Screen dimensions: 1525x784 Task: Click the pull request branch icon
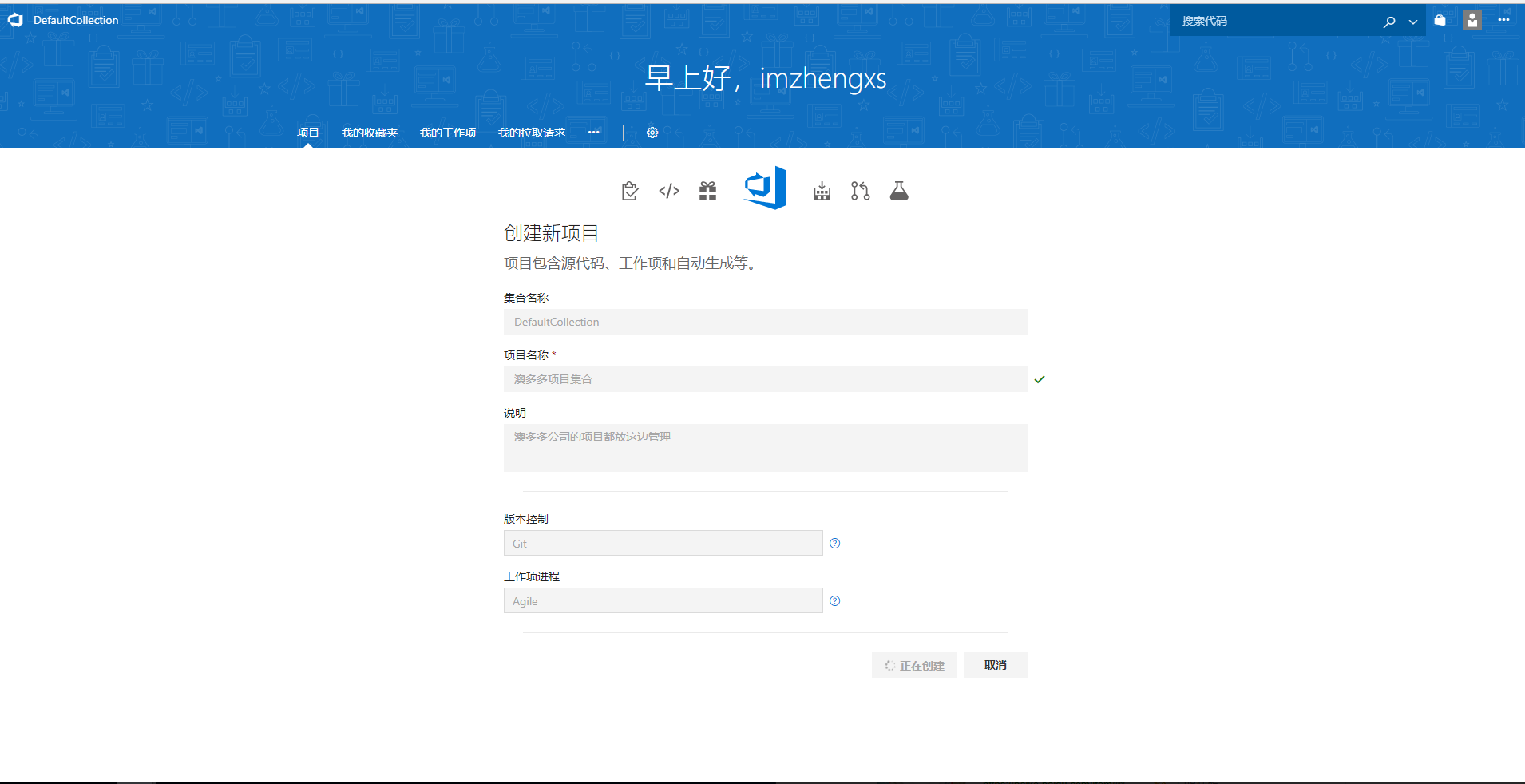pos(860,191)
